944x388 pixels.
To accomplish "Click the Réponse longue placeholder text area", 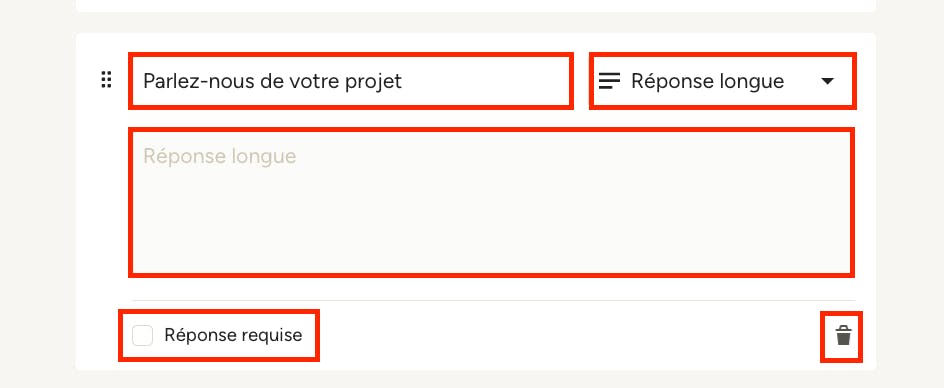I will (x=491, y=202).
